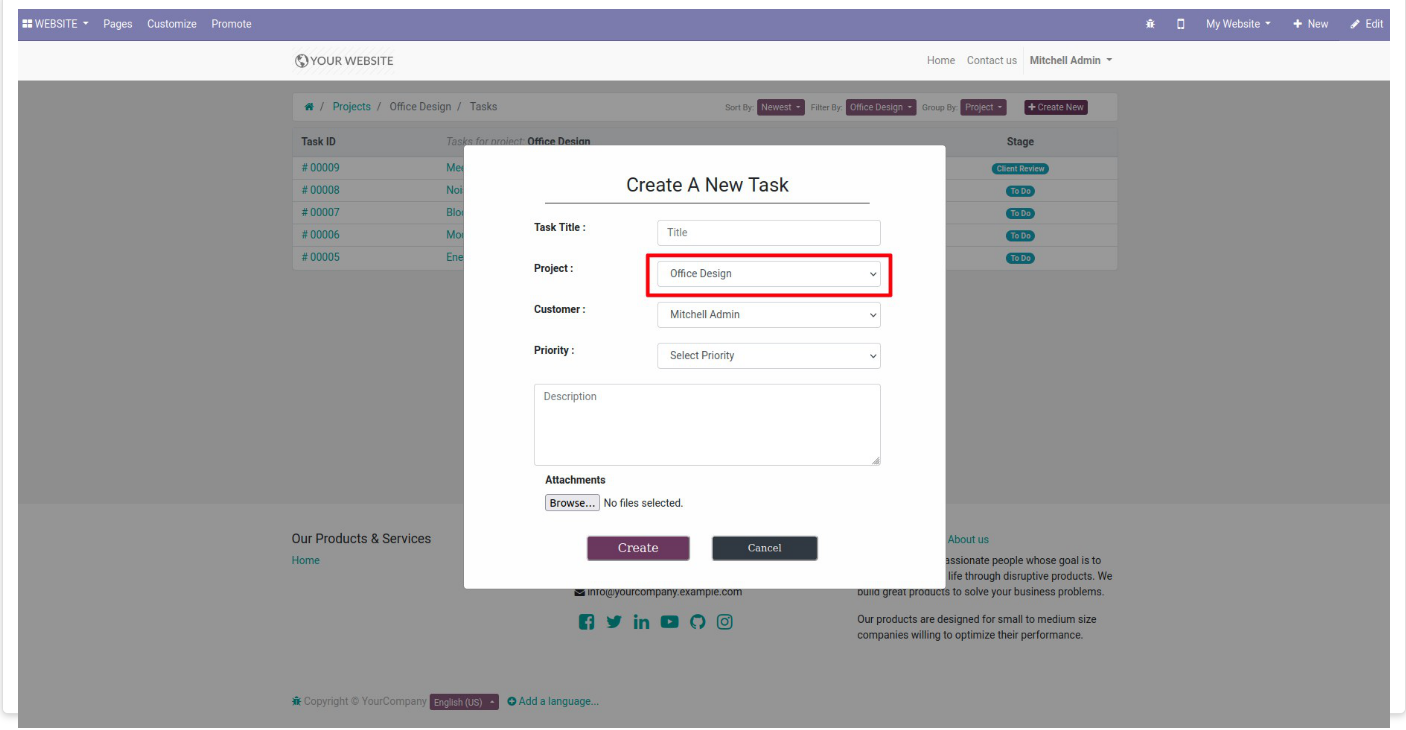Open task # 00007
The image size is (1406, 730).
click(x=321, y=213)
